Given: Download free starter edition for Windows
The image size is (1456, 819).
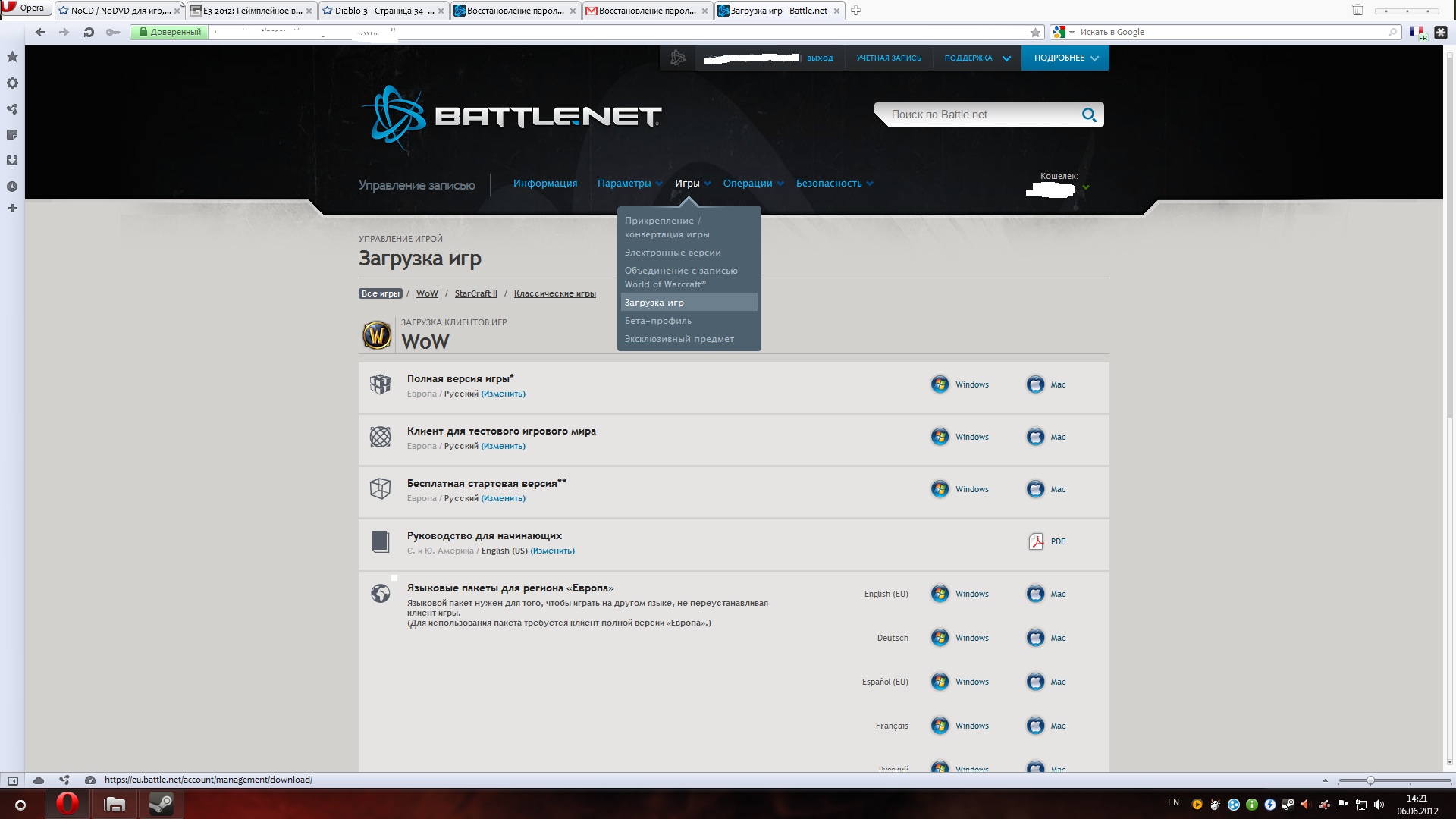Looking at the screenshot, I should click(x=960, y=489).
